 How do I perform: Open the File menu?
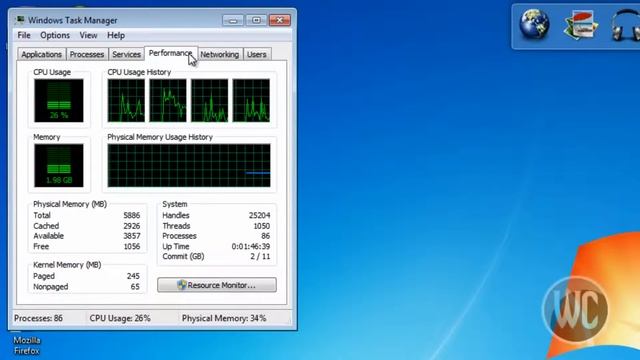tap(24, 36)
